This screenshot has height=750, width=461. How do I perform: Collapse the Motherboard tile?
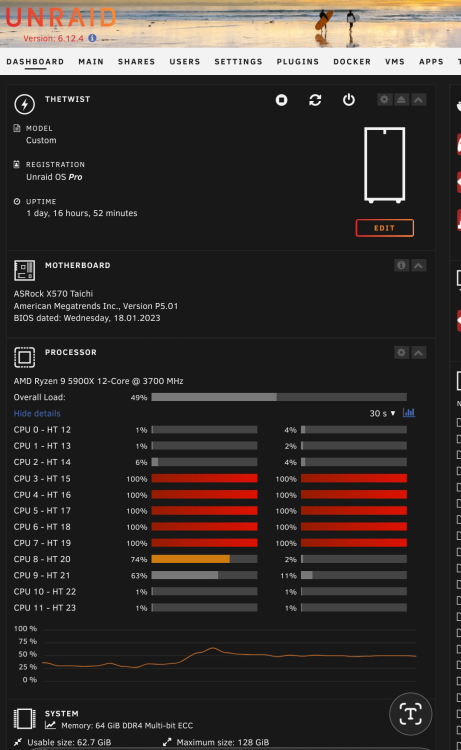coord(418,265)
